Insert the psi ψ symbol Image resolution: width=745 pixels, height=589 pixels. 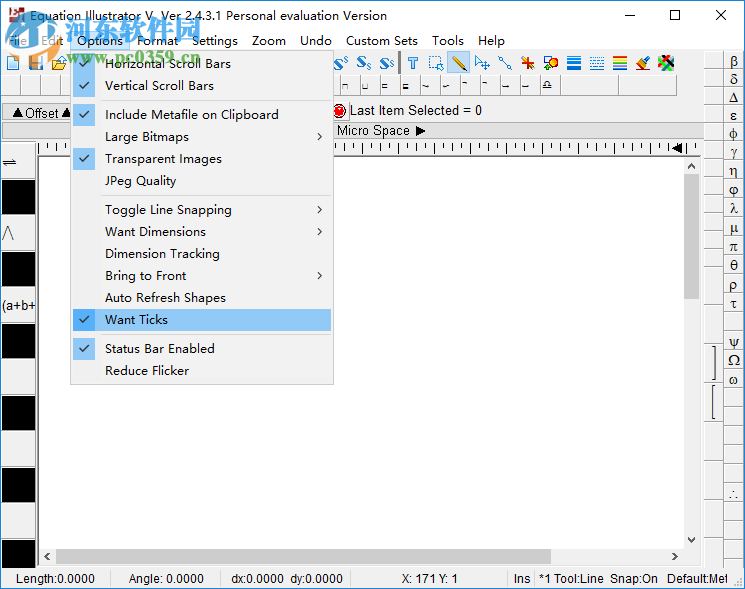pos(734,342)
